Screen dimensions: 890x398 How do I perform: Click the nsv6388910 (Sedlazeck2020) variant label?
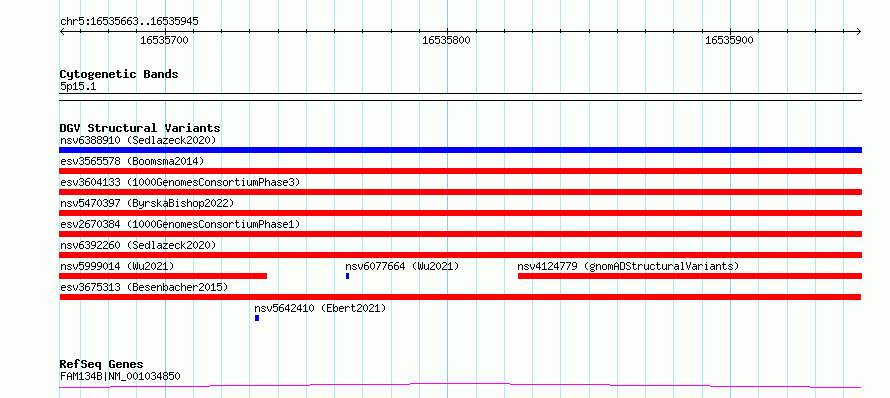click(138, 140)
